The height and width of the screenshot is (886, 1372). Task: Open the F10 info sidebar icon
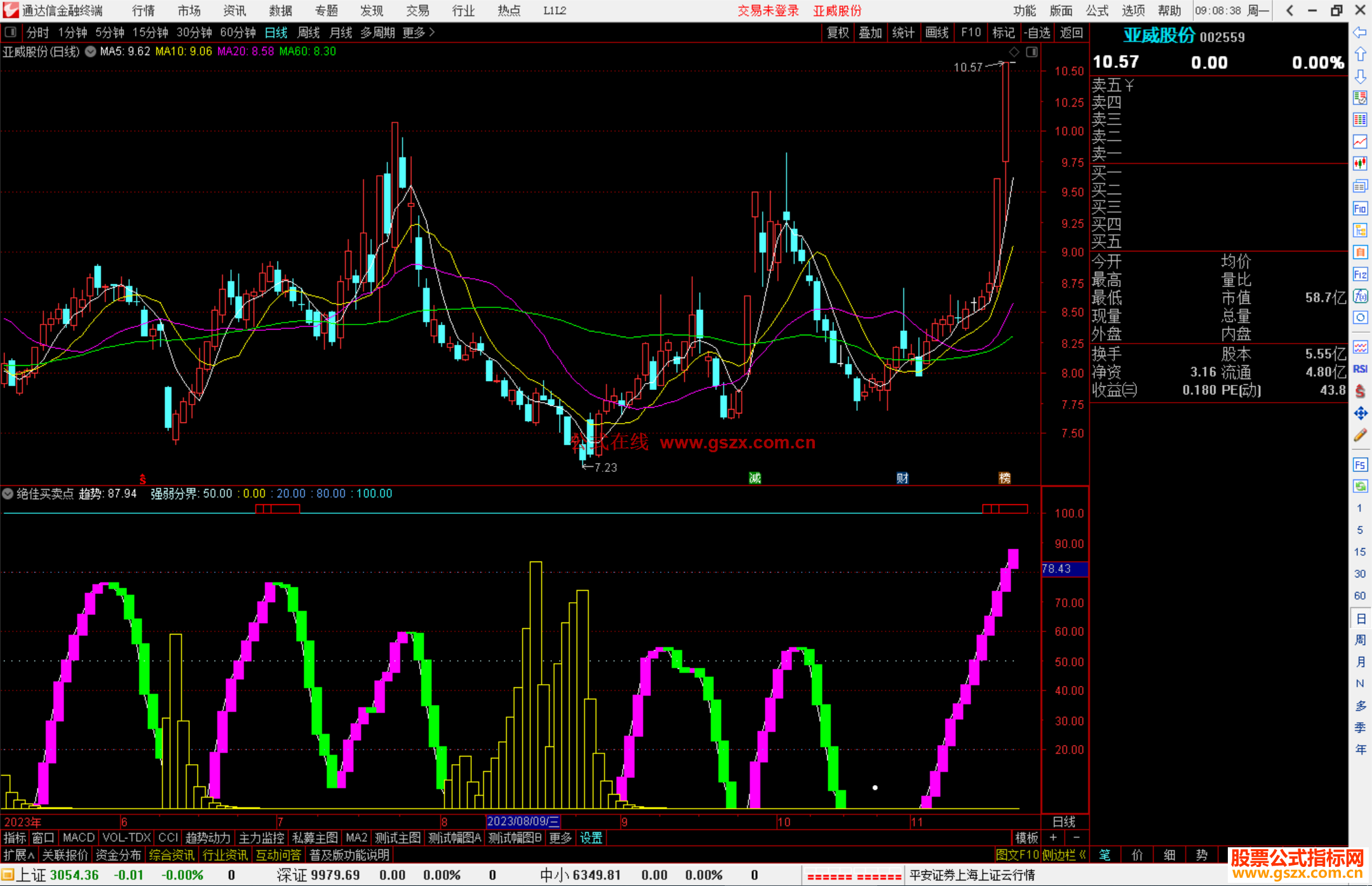pyautogui.click(x=1360, y=208)
